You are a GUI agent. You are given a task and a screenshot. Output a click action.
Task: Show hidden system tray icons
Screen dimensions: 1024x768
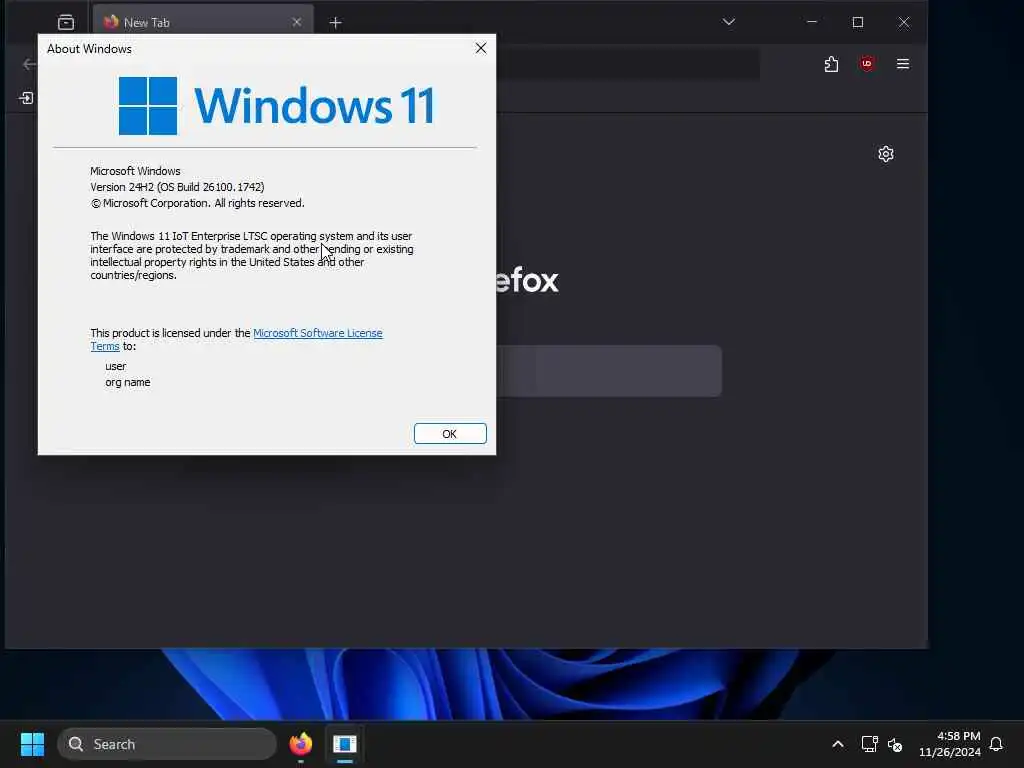click(838, 744)
